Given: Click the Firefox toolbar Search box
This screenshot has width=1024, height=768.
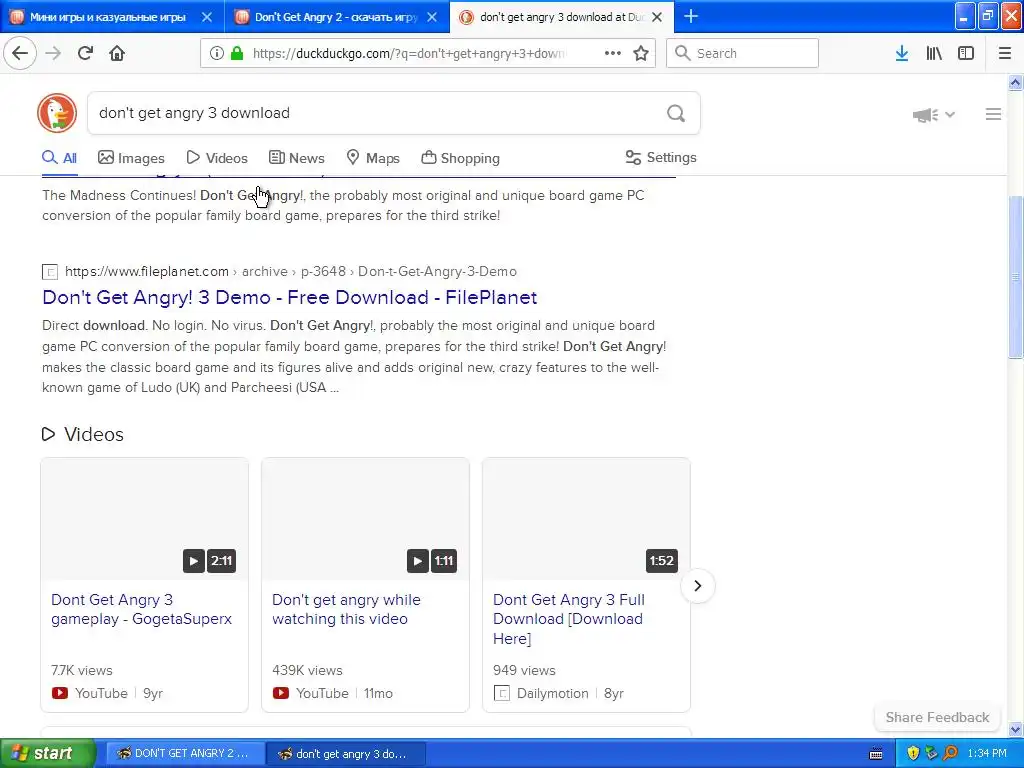Looking at the screenshot, I should point(743,54).
